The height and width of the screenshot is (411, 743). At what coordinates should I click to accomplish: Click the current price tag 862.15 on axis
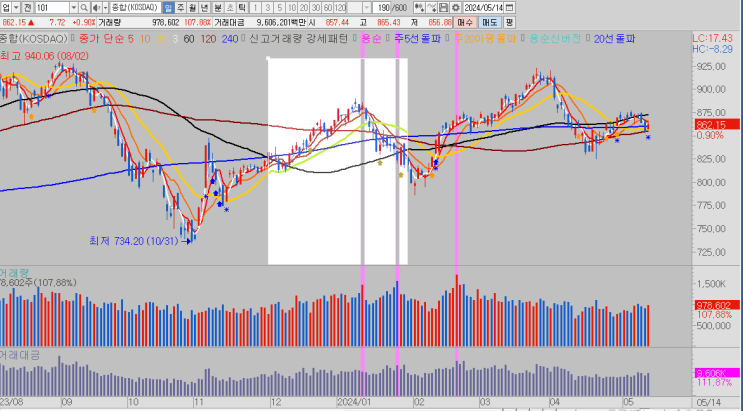point(717,125)
